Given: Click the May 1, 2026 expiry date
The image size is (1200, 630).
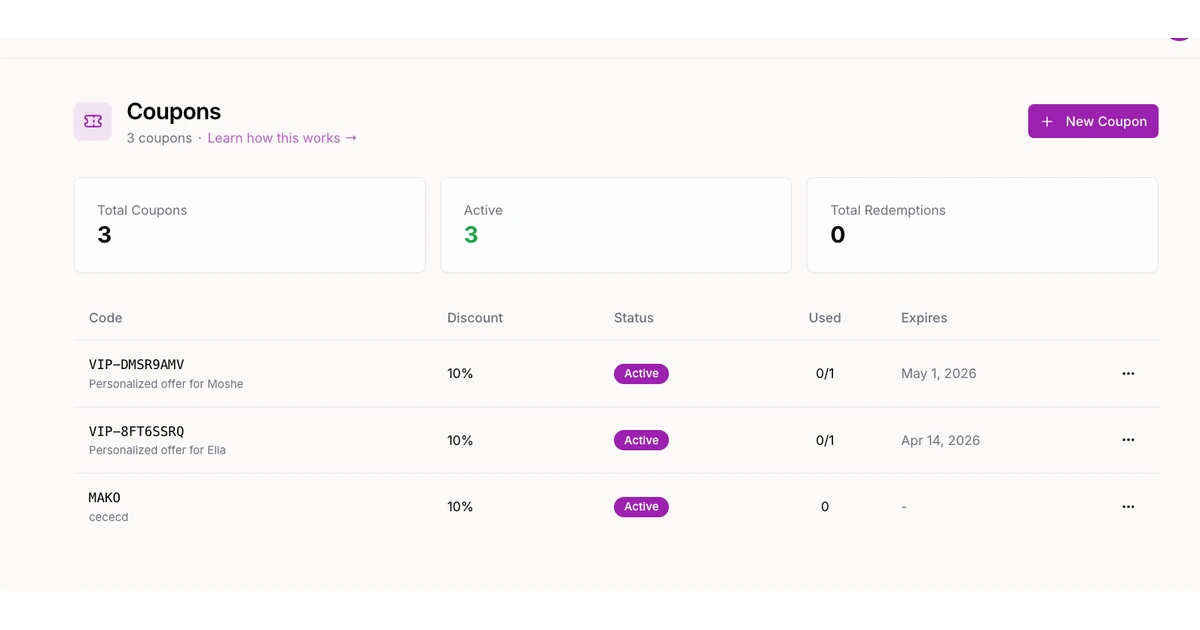Looking at the screenshot, I should pyautogui.click(x=938, y=373).
